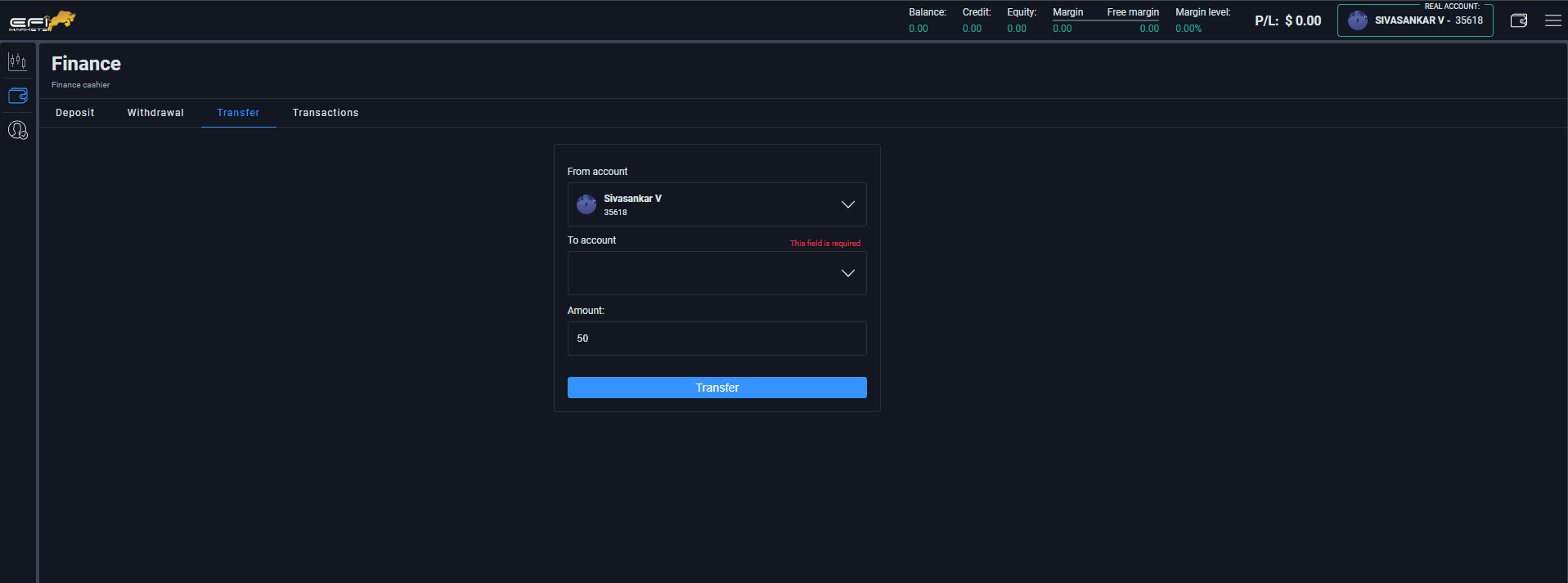Click the Finance cashier subtitle
1568x583 pixels.
click(80, 85)
